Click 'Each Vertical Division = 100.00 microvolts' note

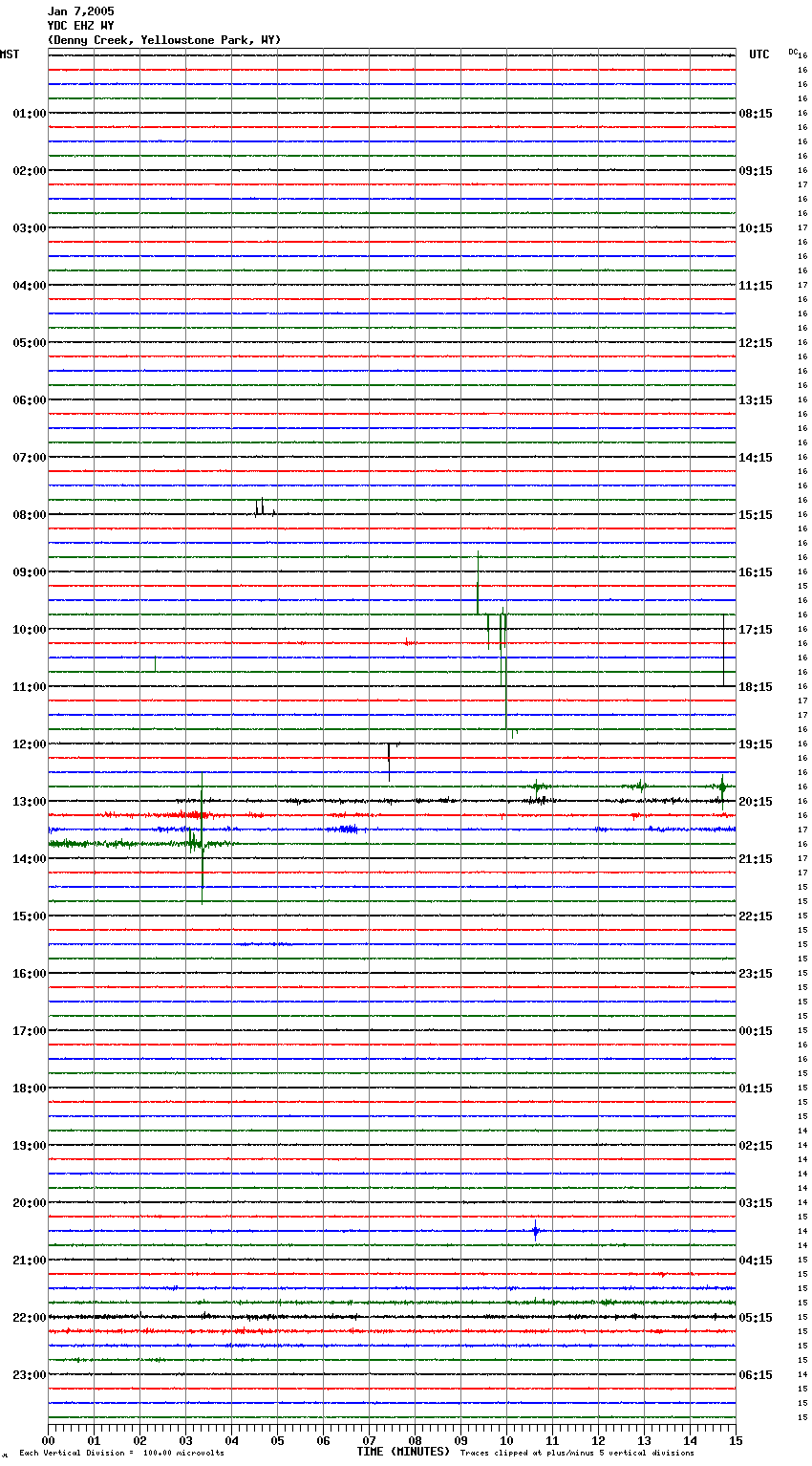click(x=121, y=1454)
